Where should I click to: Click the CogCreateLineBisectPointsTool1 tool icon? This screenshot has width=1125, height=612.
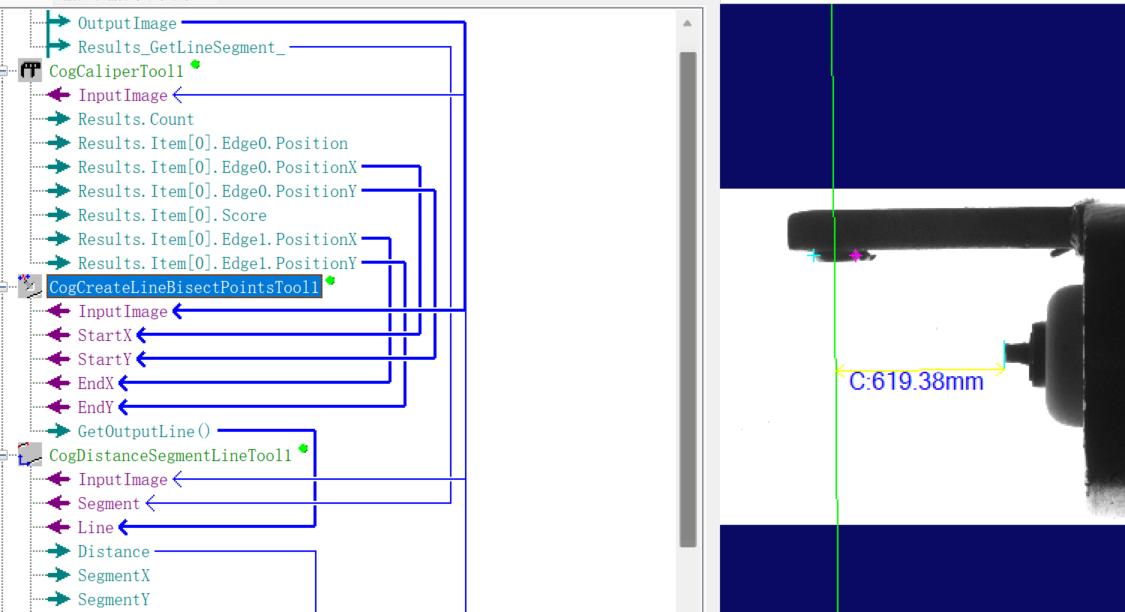pos(30,286)
